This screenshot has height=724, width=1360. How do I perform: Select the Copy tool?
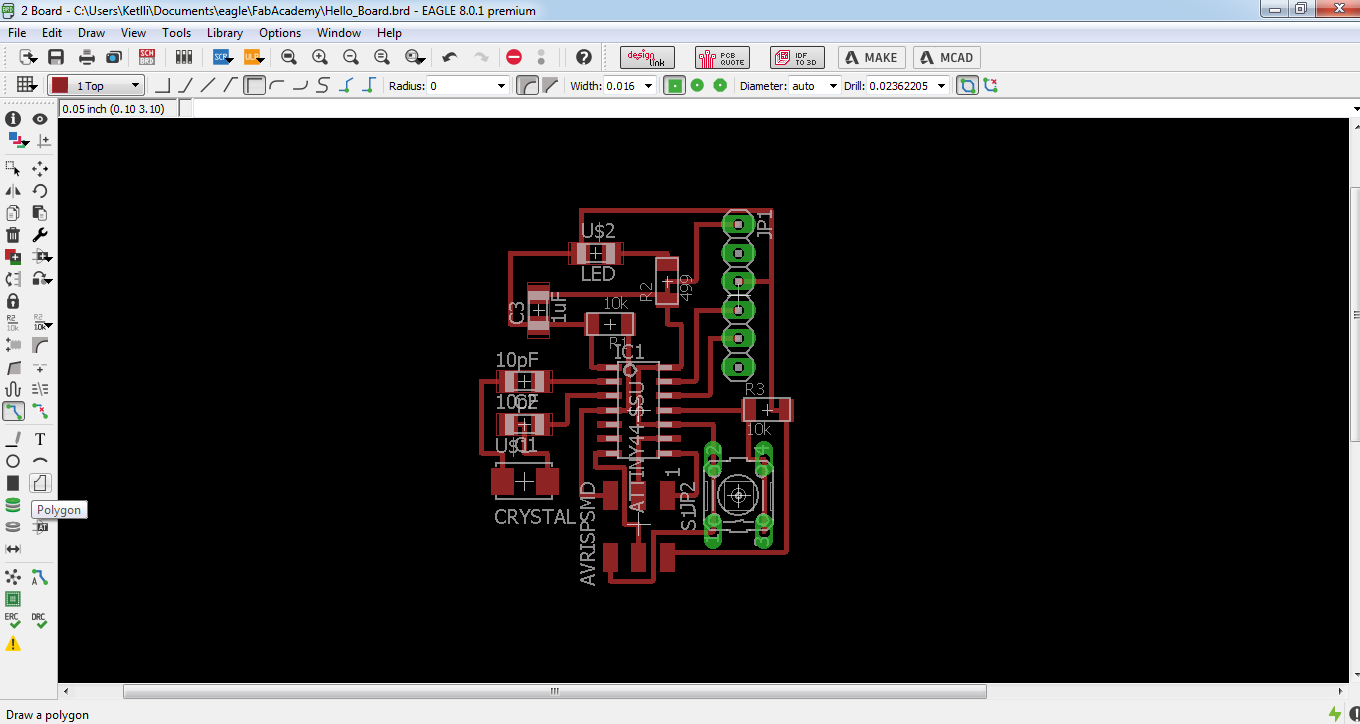(13, 212)
